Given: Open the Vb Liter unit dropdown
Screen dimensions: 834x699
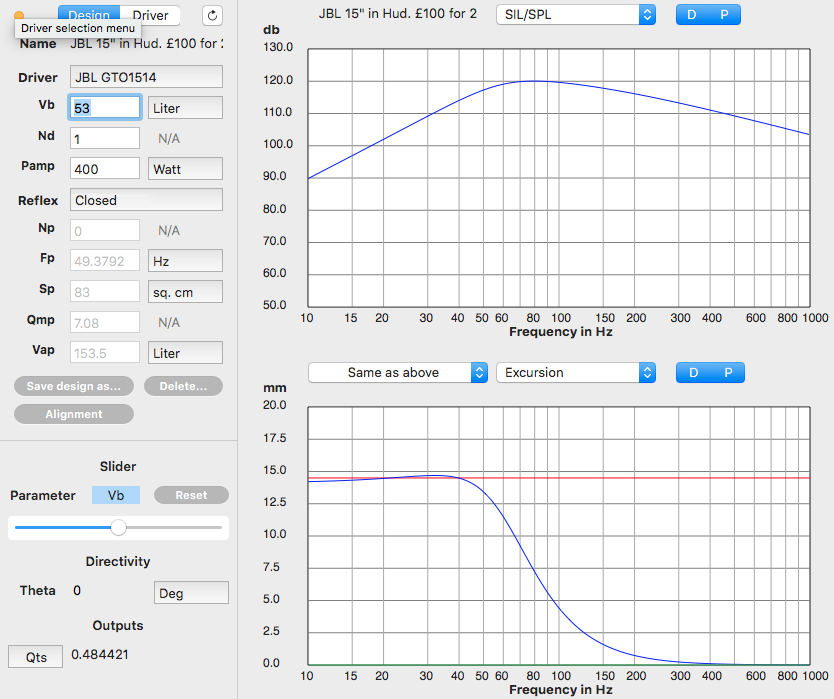Looking at the screenshot, I should pyautogui.click(x=185, y=108).
